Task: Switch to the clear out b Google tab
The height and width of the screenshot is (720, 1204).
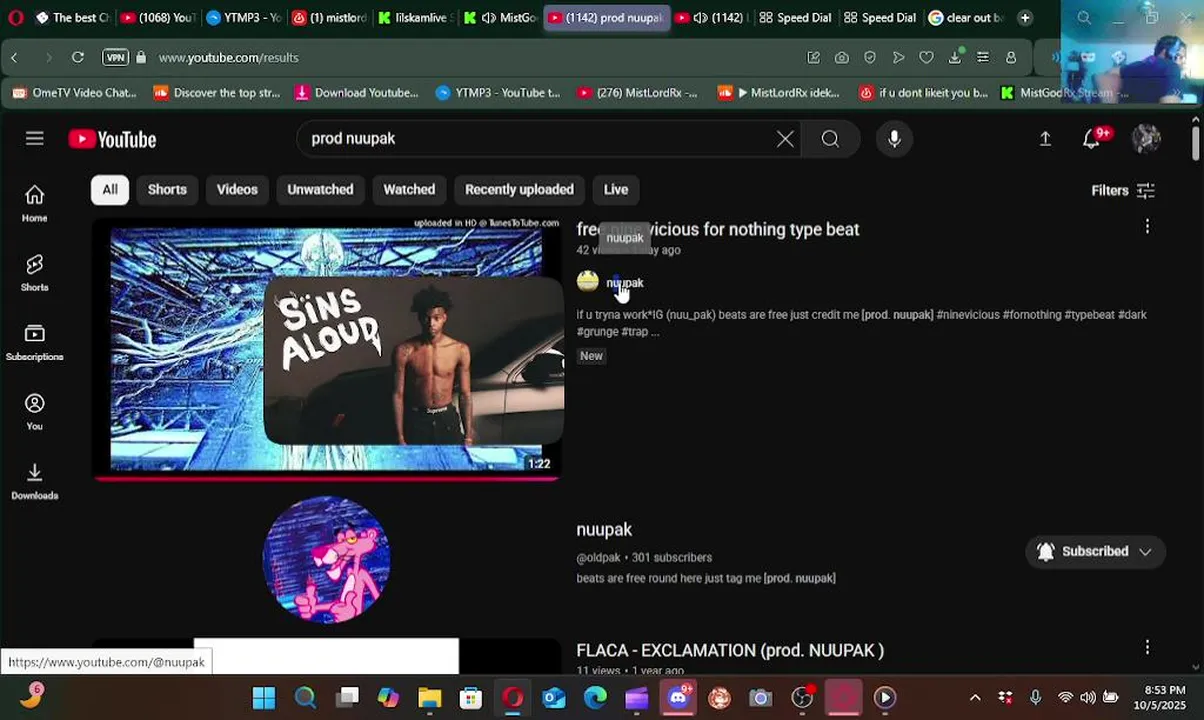Action: (x=964, y=18)
